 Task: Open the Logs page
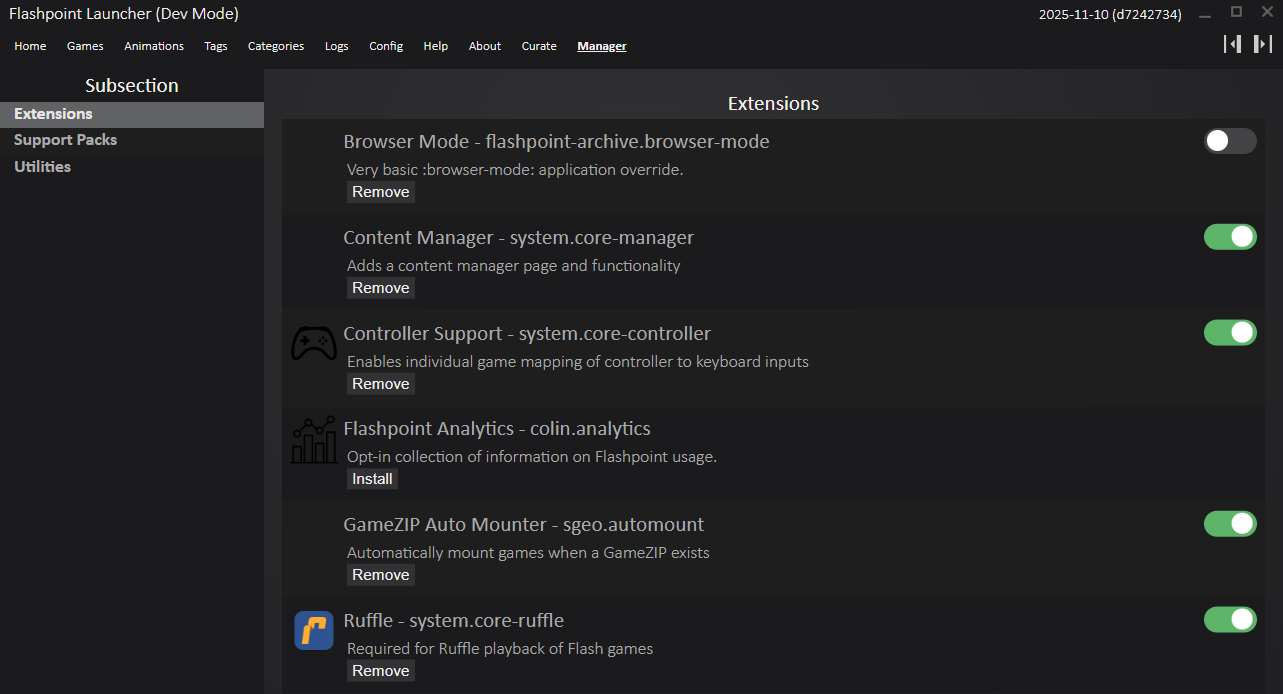click(x=337, y=46)
